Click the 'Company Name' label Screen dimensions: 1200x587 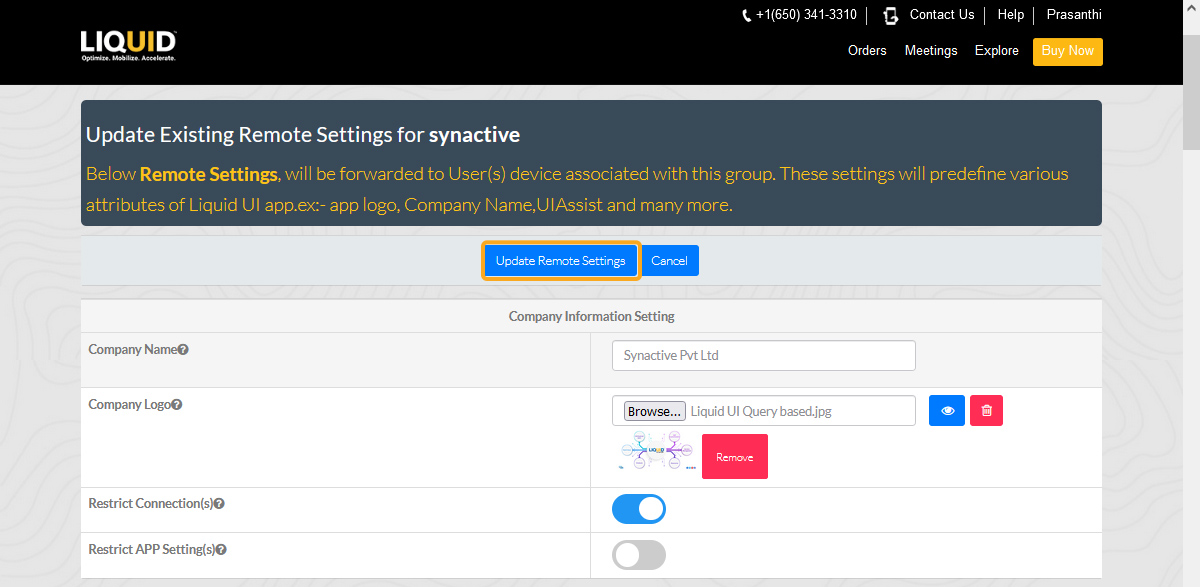click(132, 350)
